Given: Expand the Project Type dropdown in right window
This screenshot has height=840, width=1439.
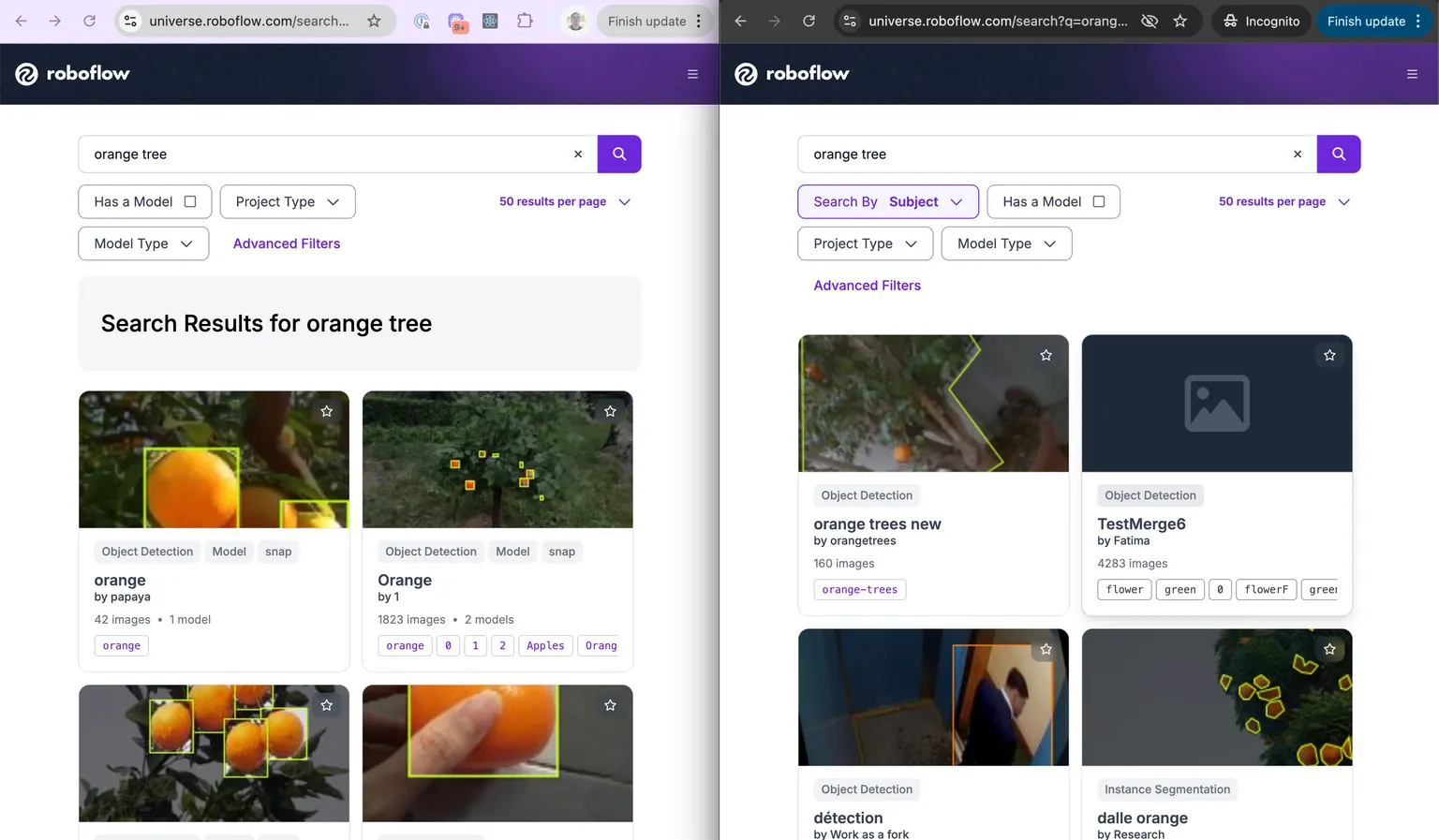Looking at the screenshot, I should point(865,243).
